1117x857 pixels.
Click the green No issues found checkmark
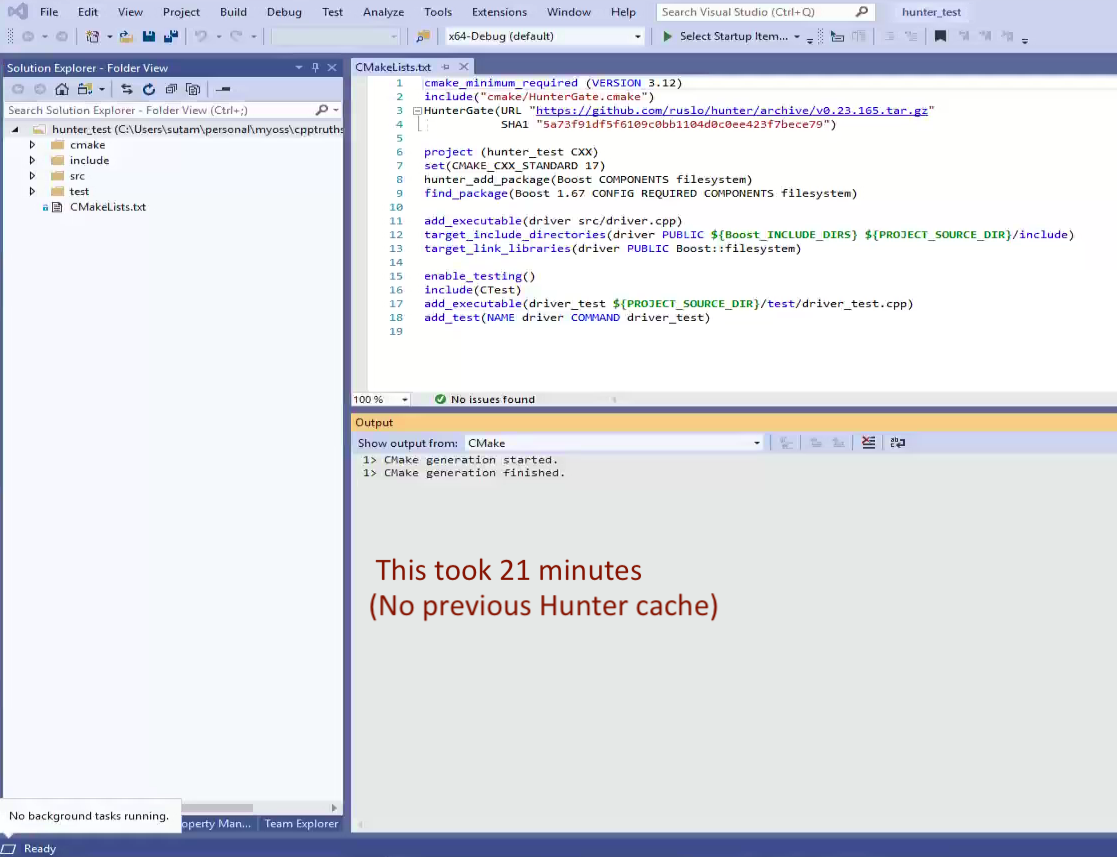[x=440, y=399]
